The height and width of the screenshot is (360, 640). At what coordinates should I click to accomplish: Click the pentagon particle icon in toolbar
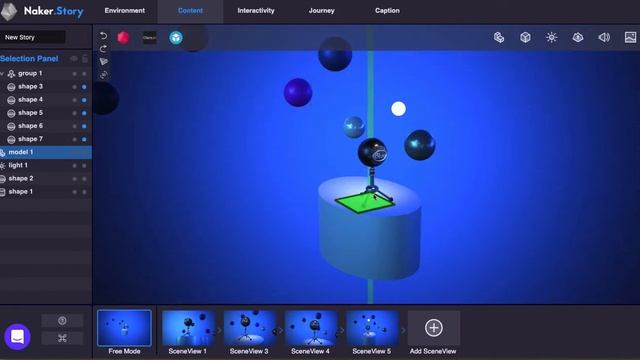(x=578, y=38)
